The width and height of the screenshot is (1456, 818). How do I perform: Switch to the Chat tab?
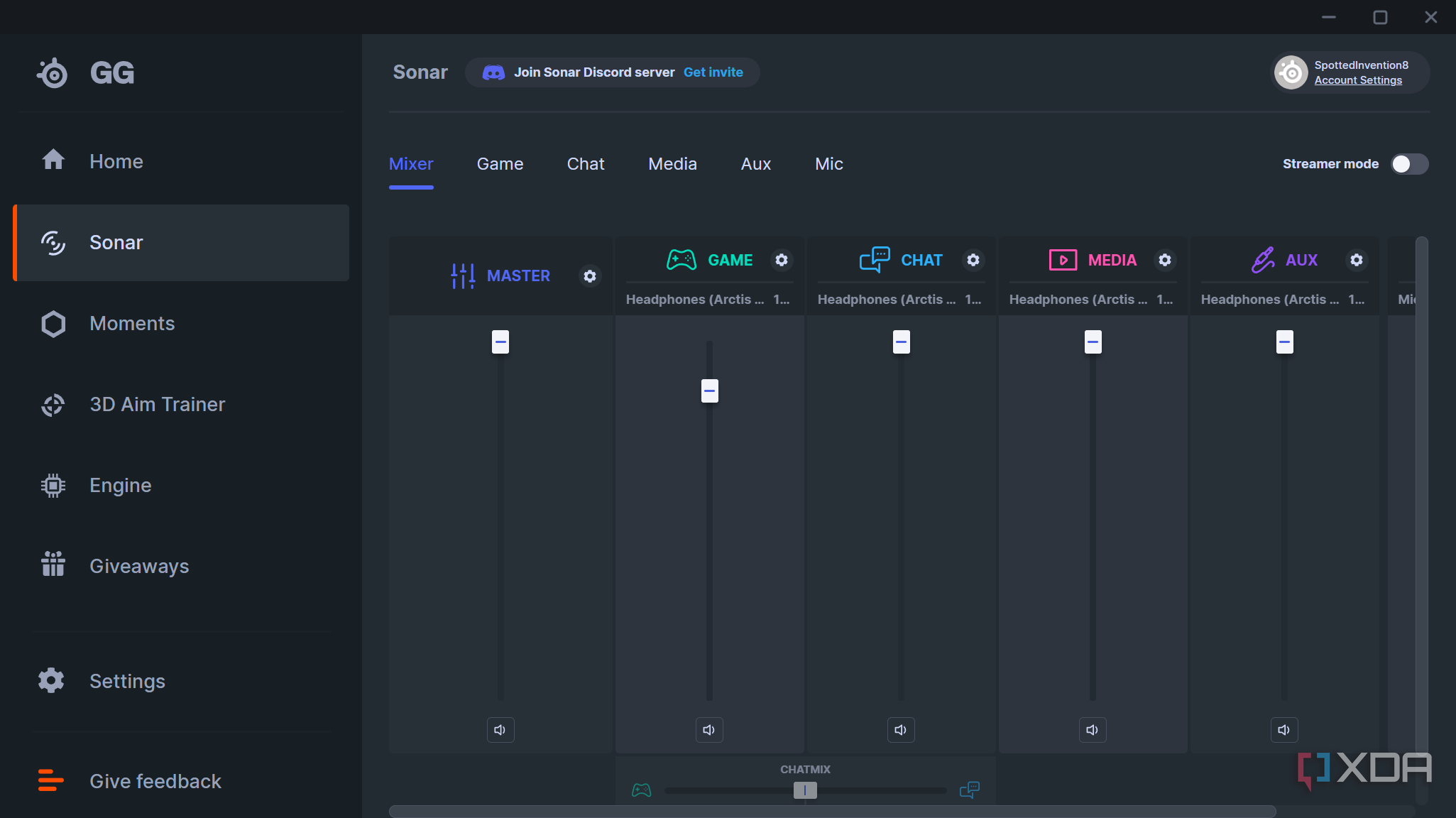586,164
